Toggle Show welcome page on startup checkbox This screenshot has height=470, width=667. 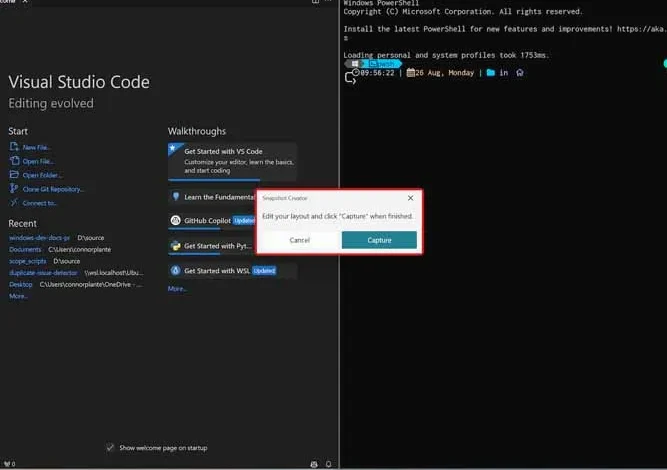click(110, 447)
